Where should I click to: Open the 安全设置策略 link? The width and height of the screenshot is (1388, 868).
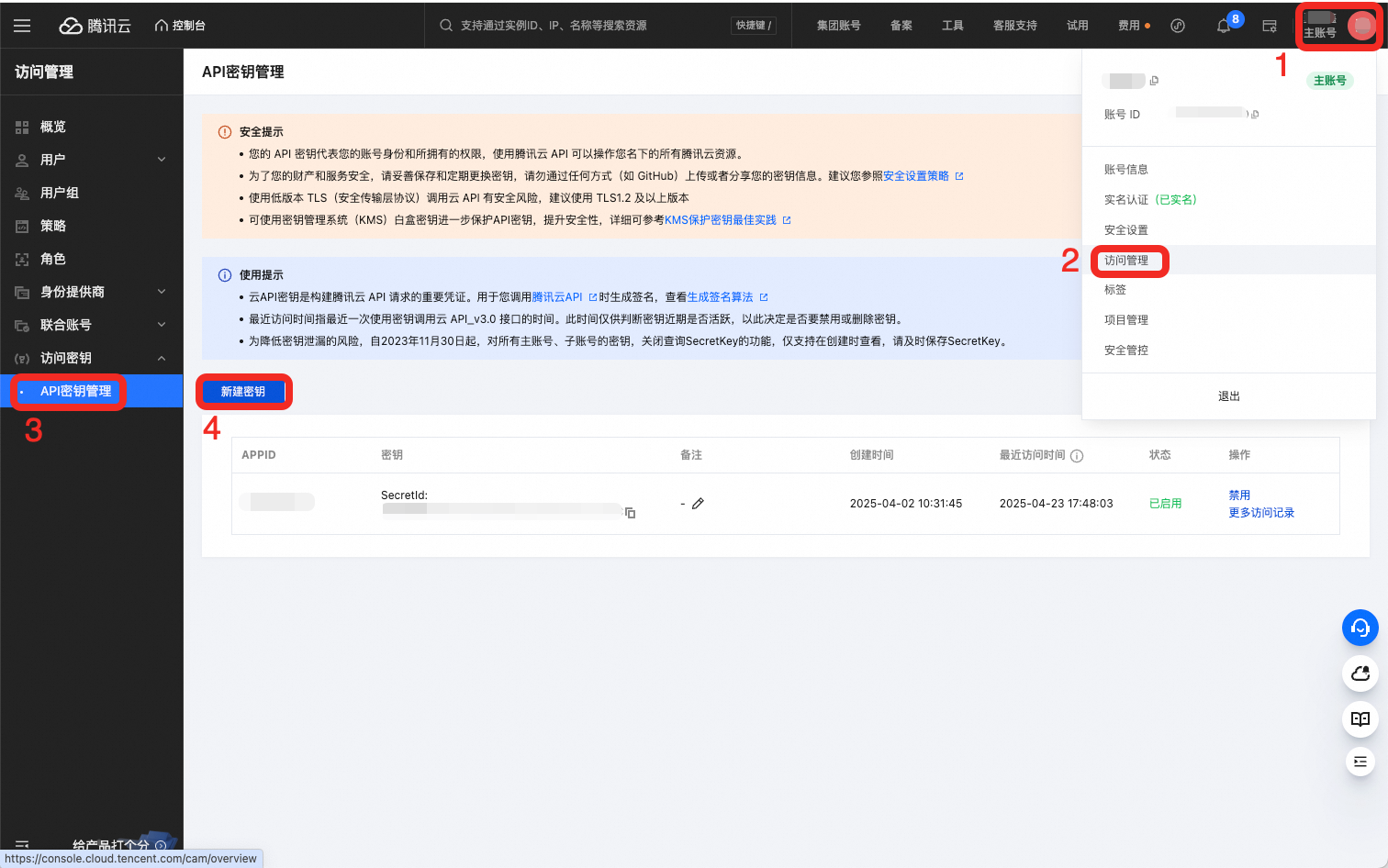pos(916,176)
